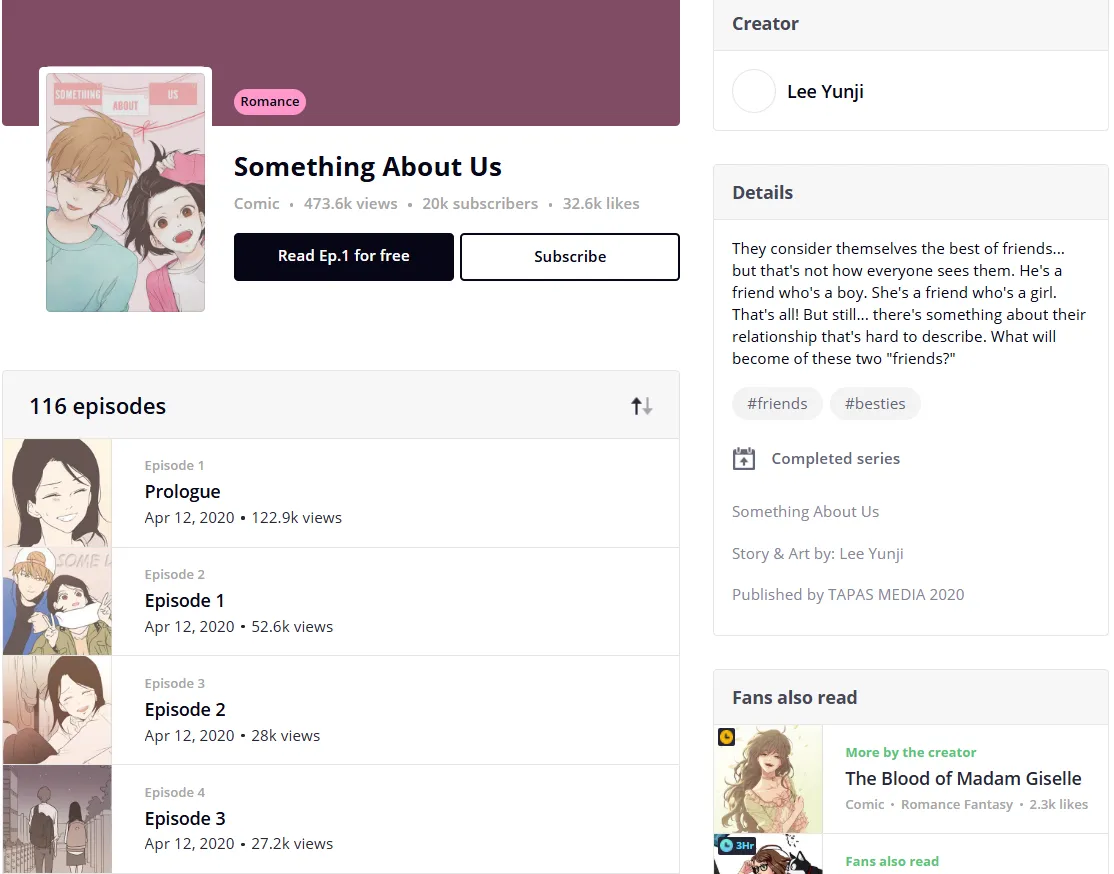This screenshot has height=874, width=1114.
Task: Open Episode 1 thumbnail image
Action: pos(57,602)
